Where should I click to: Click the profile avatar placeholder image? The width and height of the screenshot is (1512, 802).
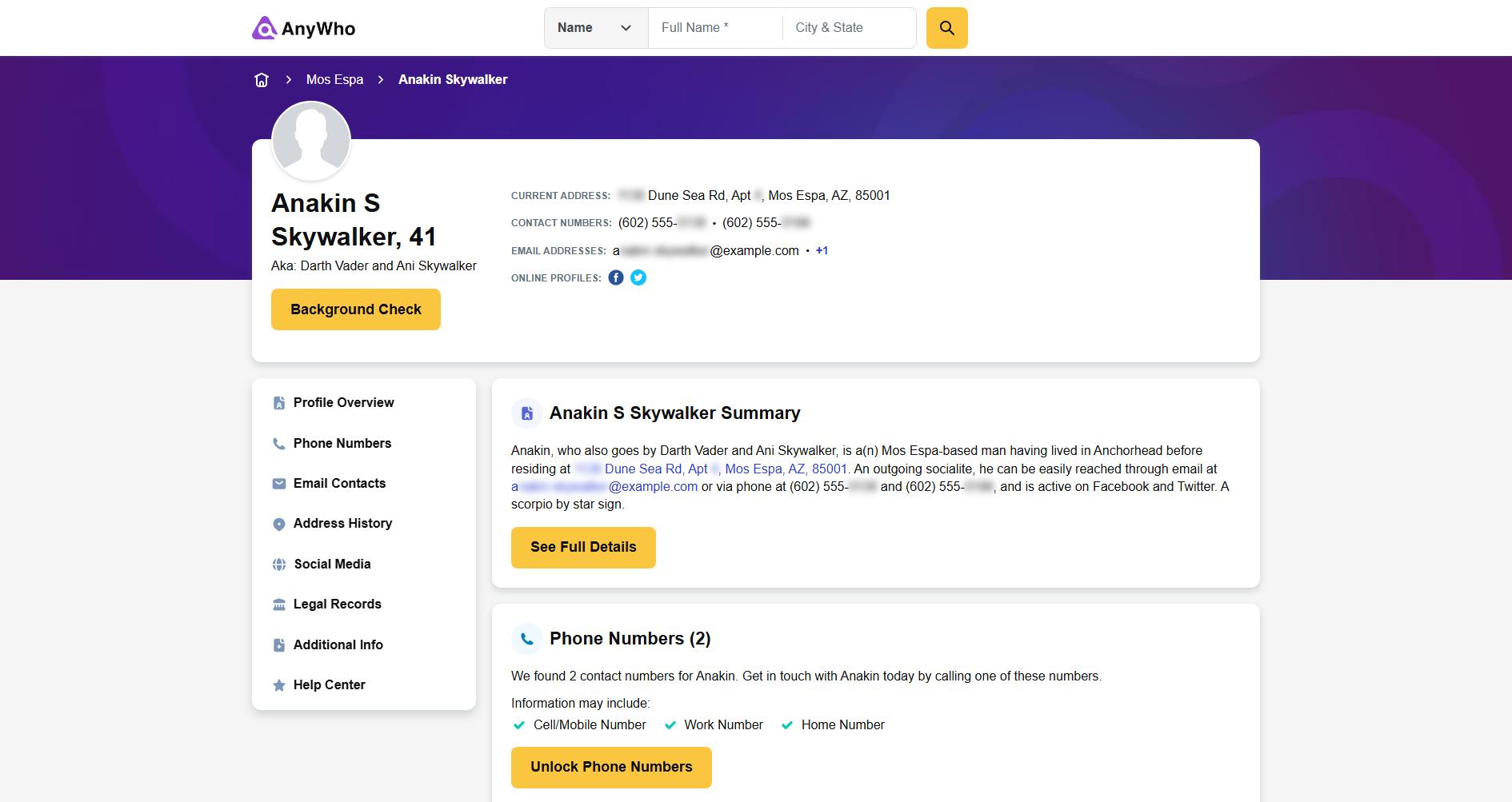(x=311, y=141)
